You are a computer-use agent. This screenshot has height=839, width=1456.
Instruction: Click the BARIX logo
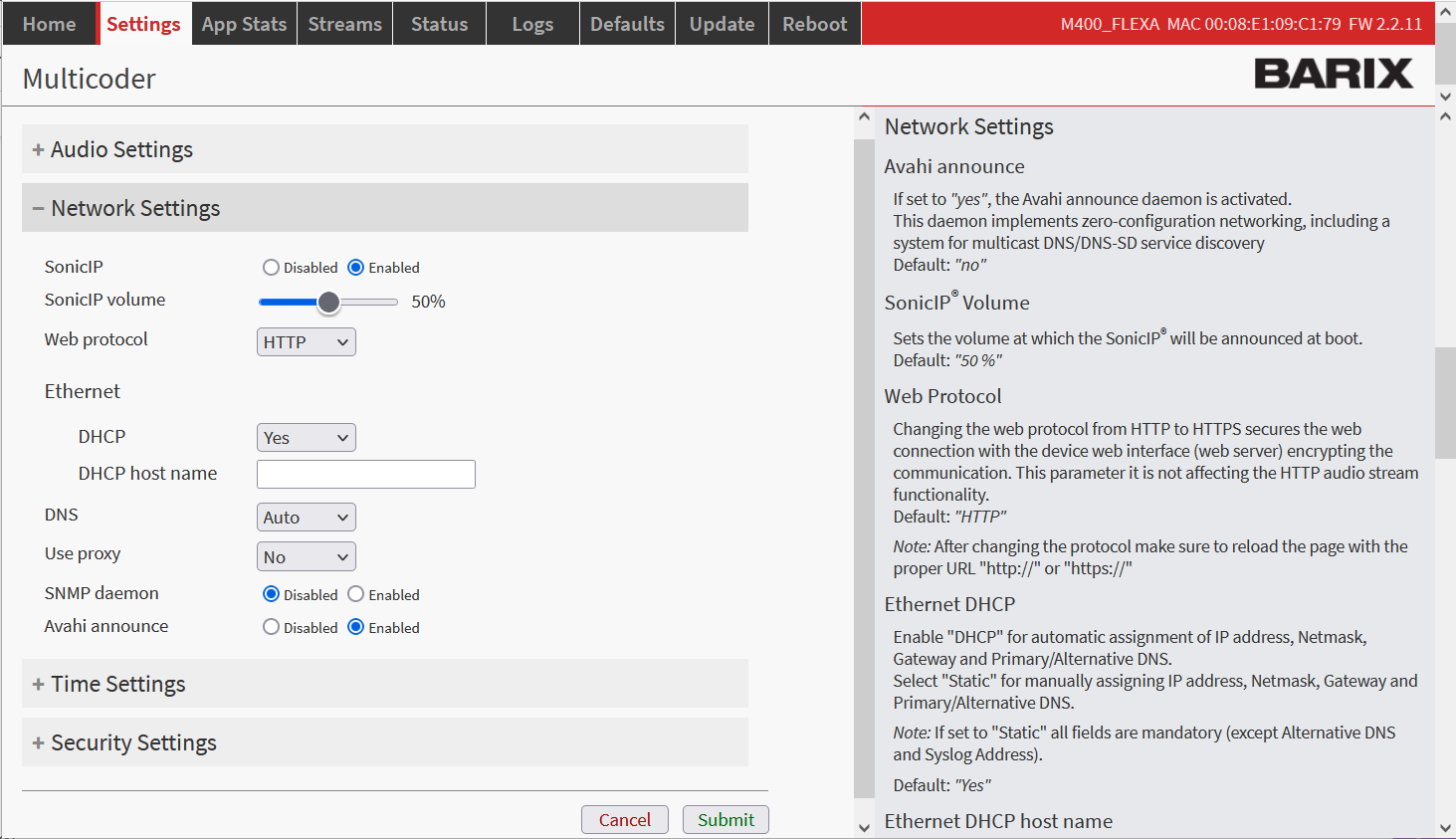[x=1333, y=74]
